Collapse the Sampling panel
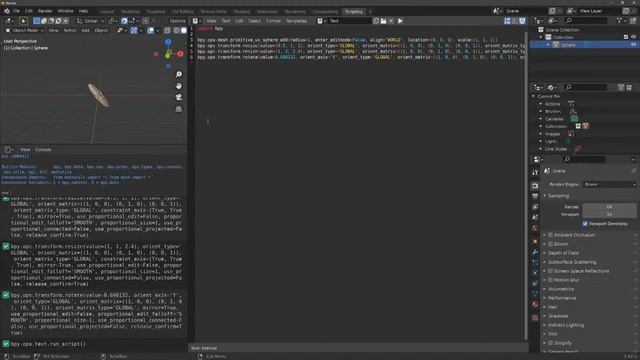The width and height of the screenshot is (640, 360). tap(558, 196)
